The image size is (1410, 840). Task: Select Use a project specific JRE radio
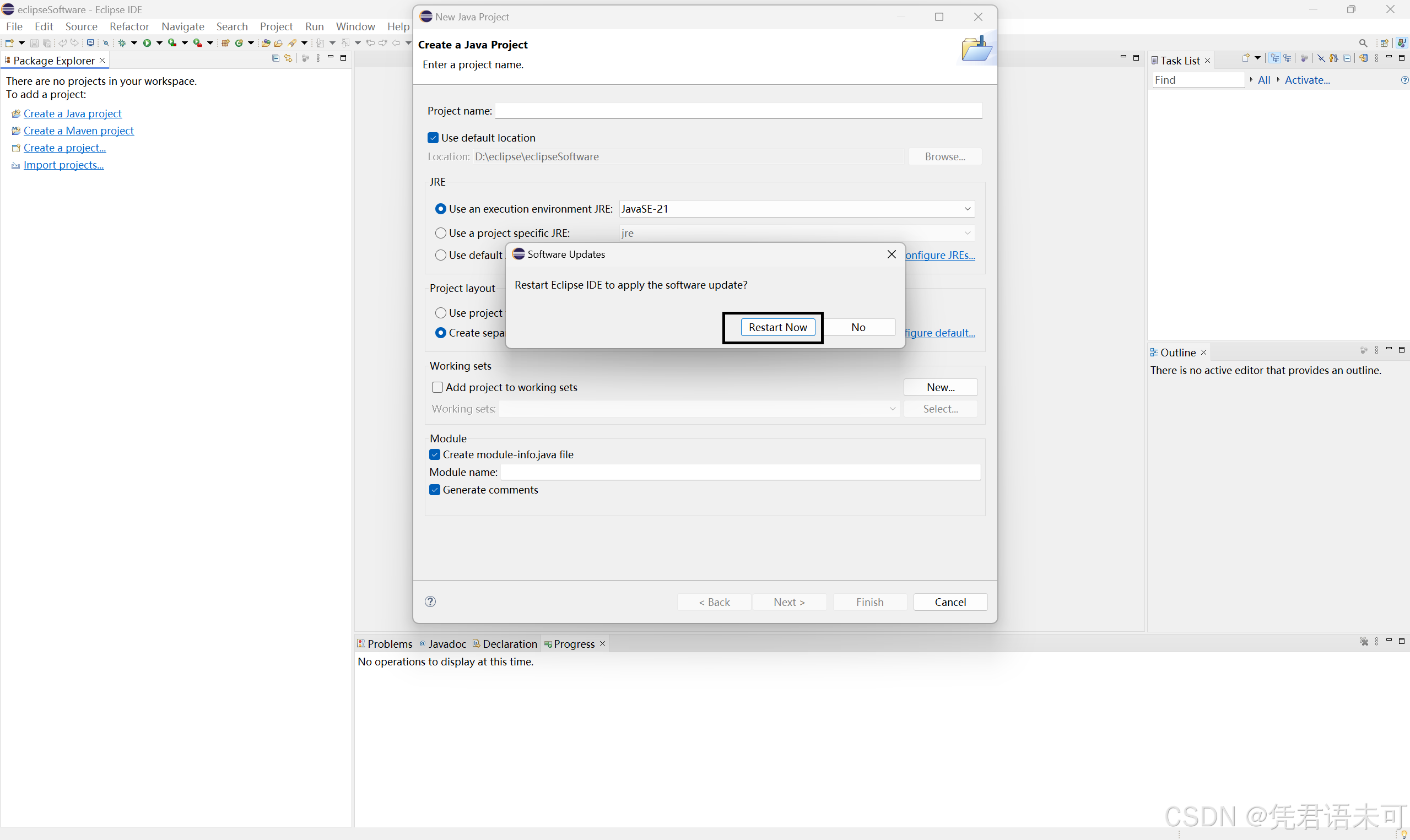click(440, 233)
